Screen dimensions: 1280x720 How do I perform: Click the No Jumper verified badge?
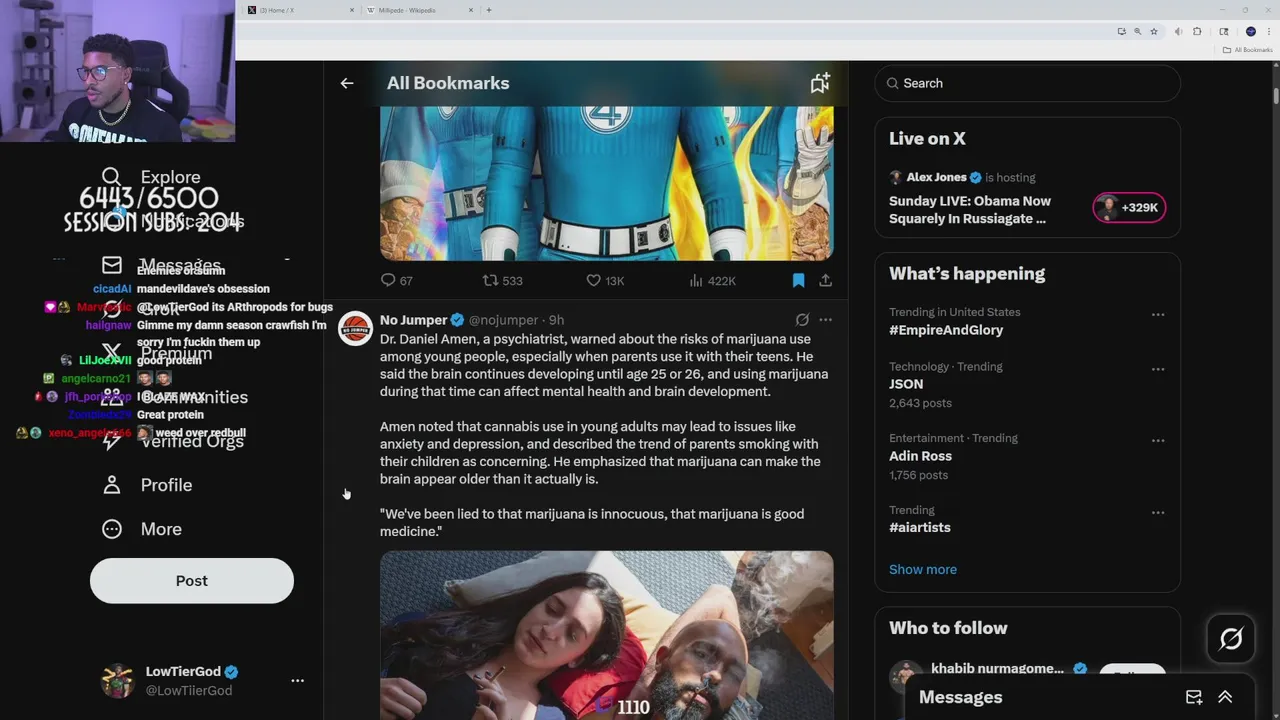tap(457, 320)
